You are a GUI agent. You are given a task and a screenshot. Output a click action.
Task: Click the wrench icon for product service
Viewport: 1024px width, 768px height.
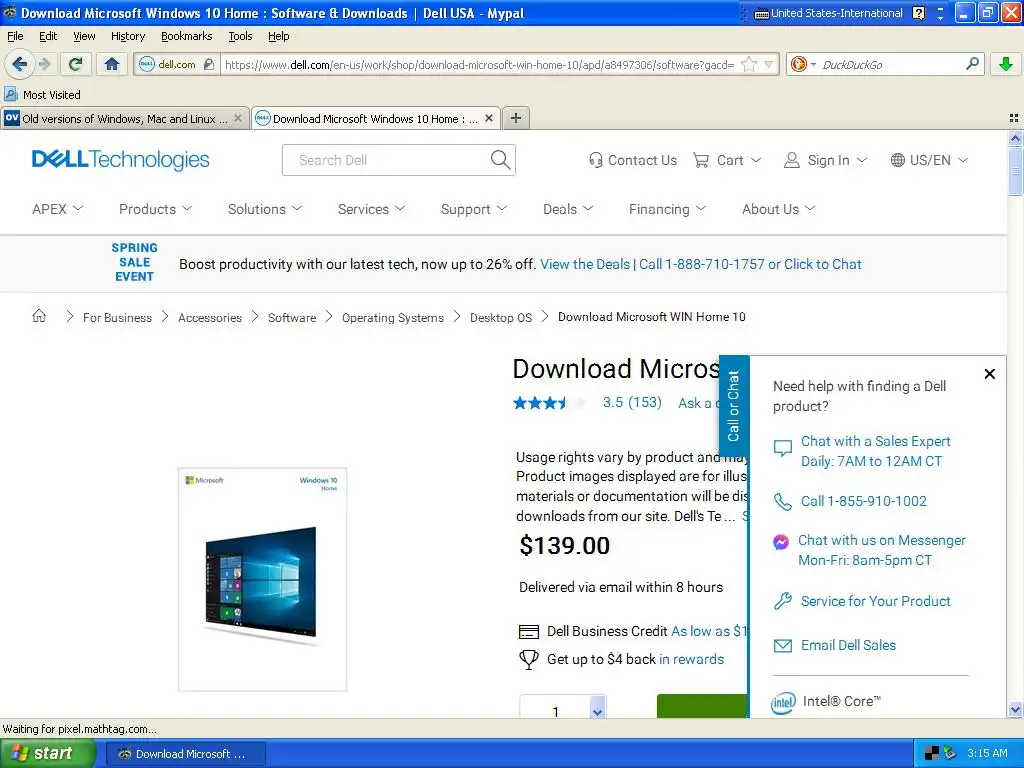(x=782, y=601)
